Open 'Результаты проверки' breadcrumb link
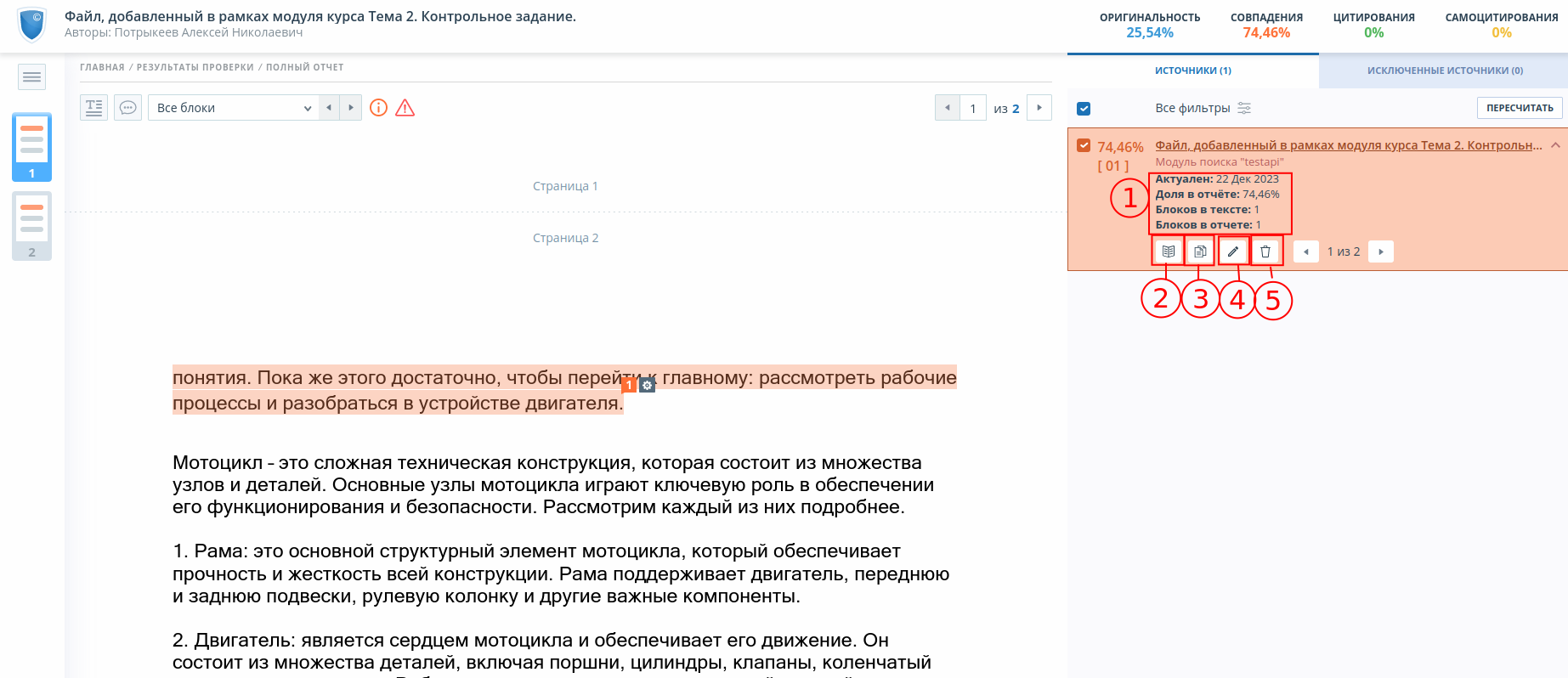Image resolution: width=1568 pixels, height=678 pixels. tap(195, 67)
